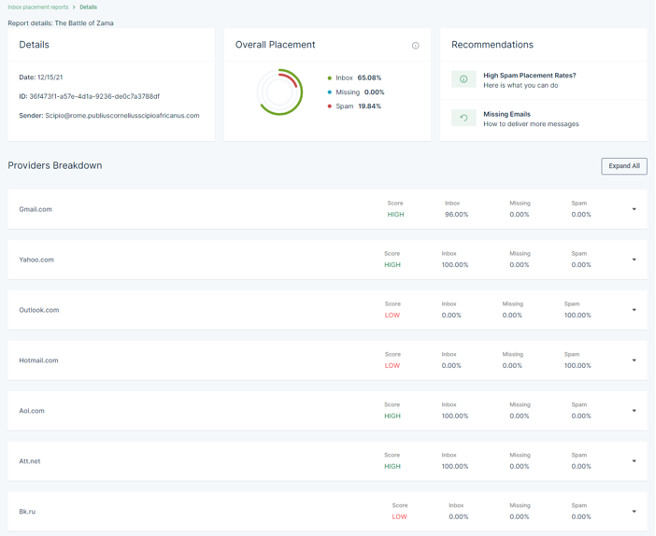The width and height of the screenshot is (656, 536).
Task: Click Hotmail.com spam 100.00% value
Action: (x=577, y=366)
